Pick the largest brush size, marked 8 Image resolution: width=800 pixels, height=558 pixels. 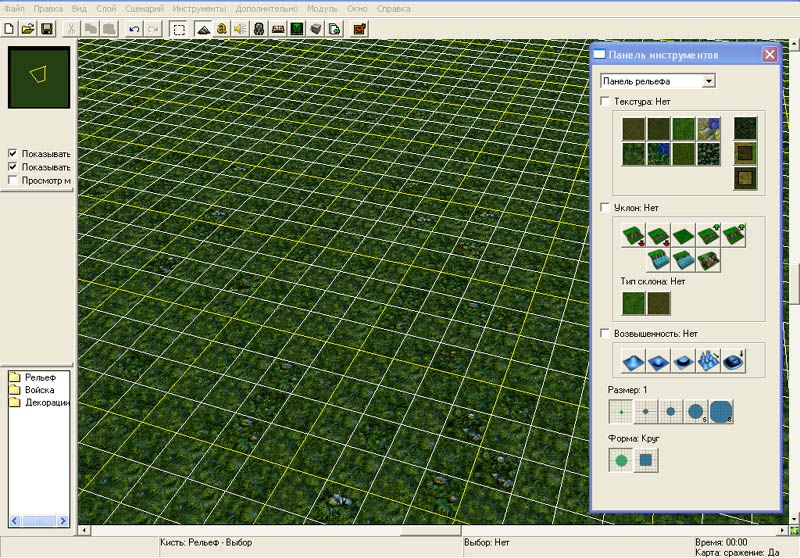722,411
